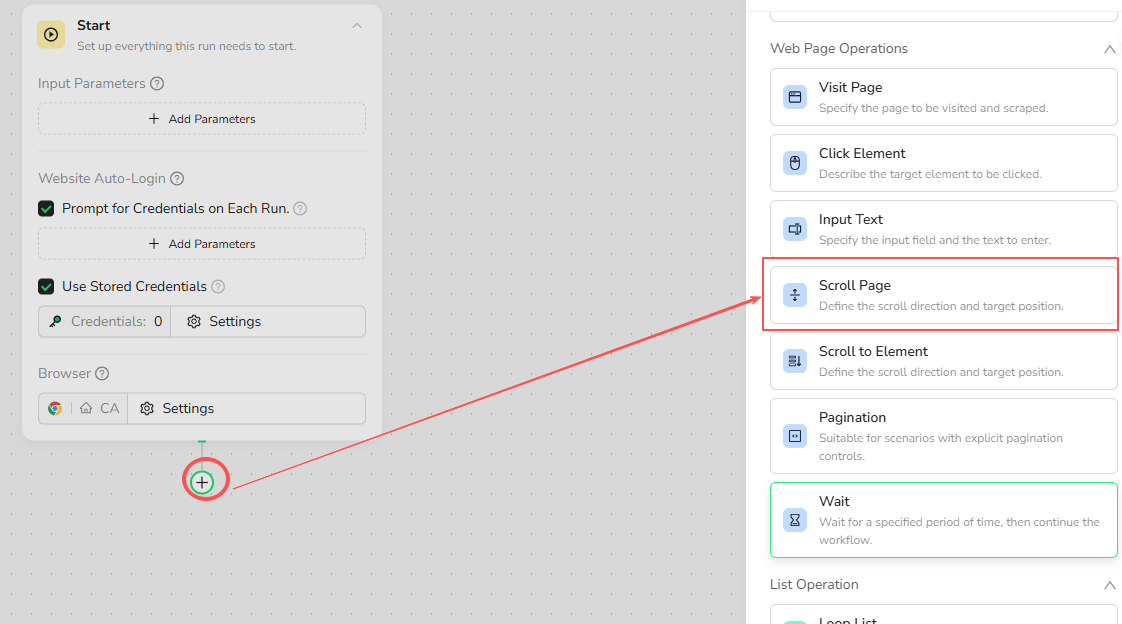Collapse the List Operation section
This screenshot has width=1122, height=624.
point(1109,585)
